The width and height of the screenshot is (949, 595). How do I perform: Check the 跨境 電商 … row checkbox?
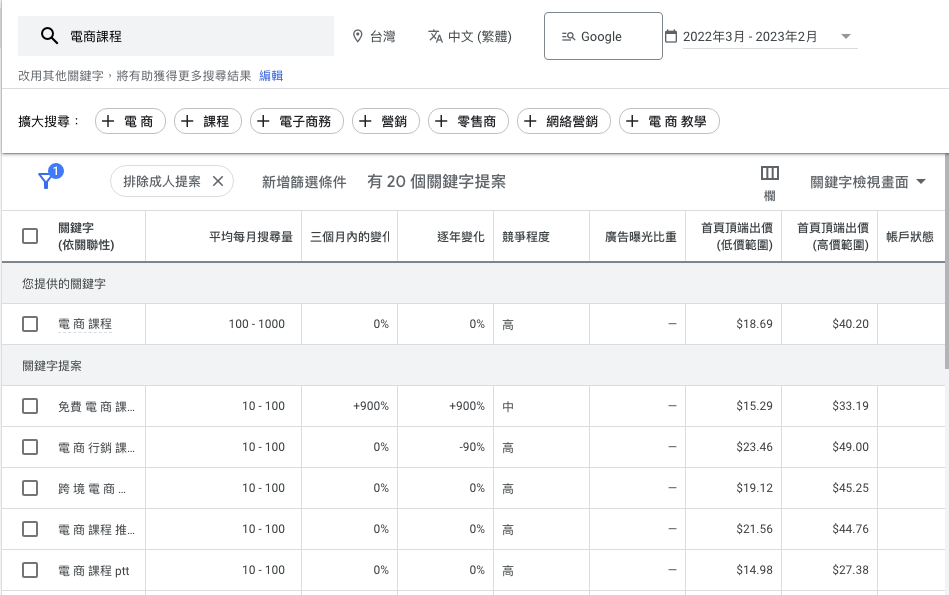pos(30,488)
